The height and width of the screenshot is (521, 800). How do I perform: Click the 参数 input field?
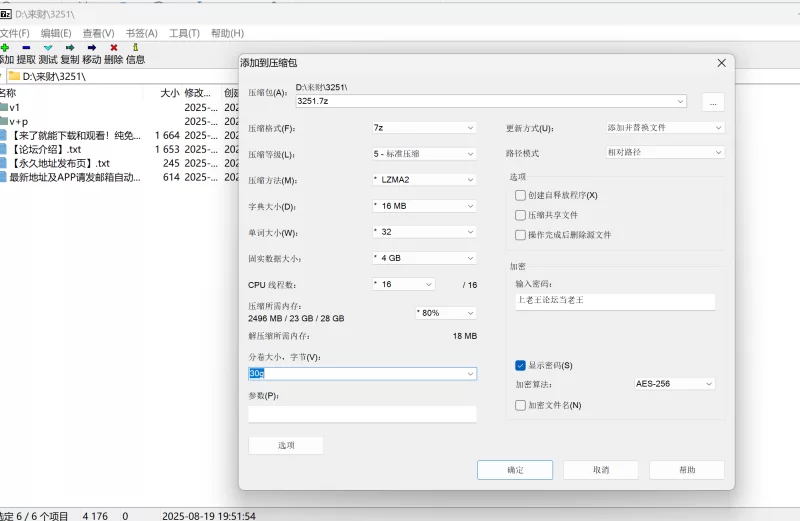click(x=362, y=414)
